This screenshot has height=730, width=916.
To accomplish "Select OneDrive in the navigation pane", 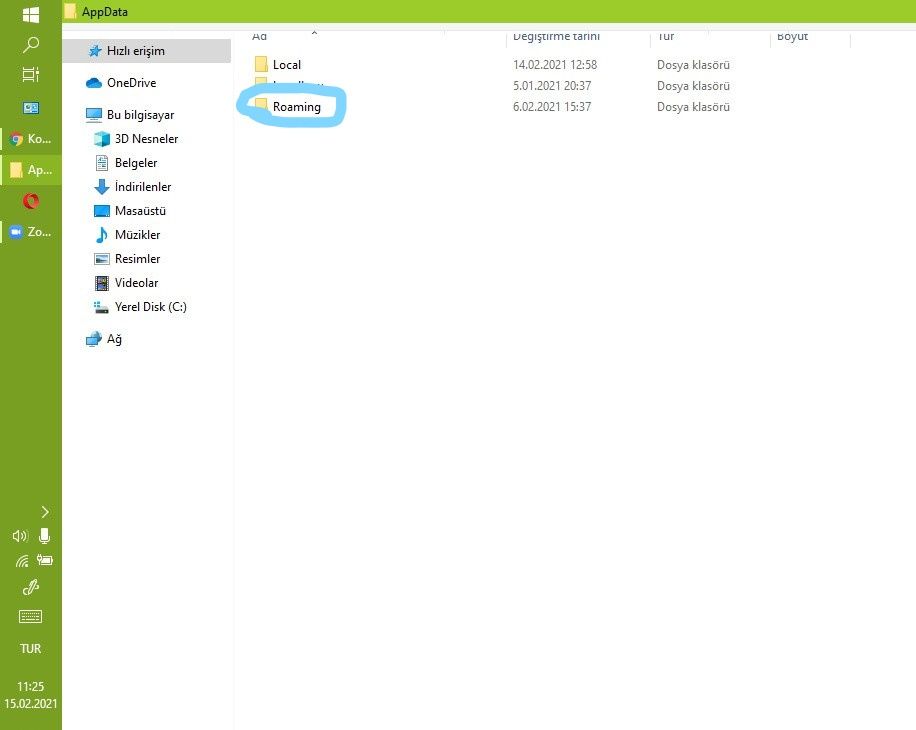I will click(131, 83).
